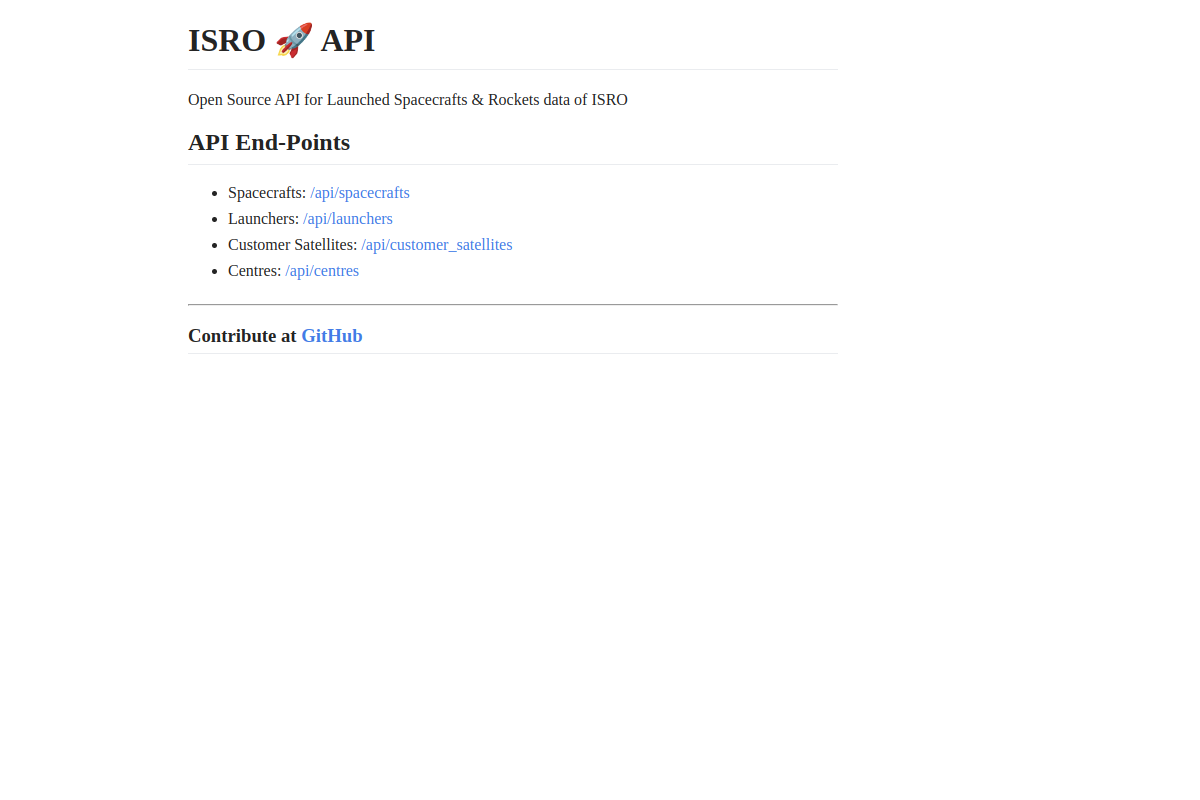Visit the GitHub contribute link
The image size is (1200, 800).
click(x=332, y=336)
